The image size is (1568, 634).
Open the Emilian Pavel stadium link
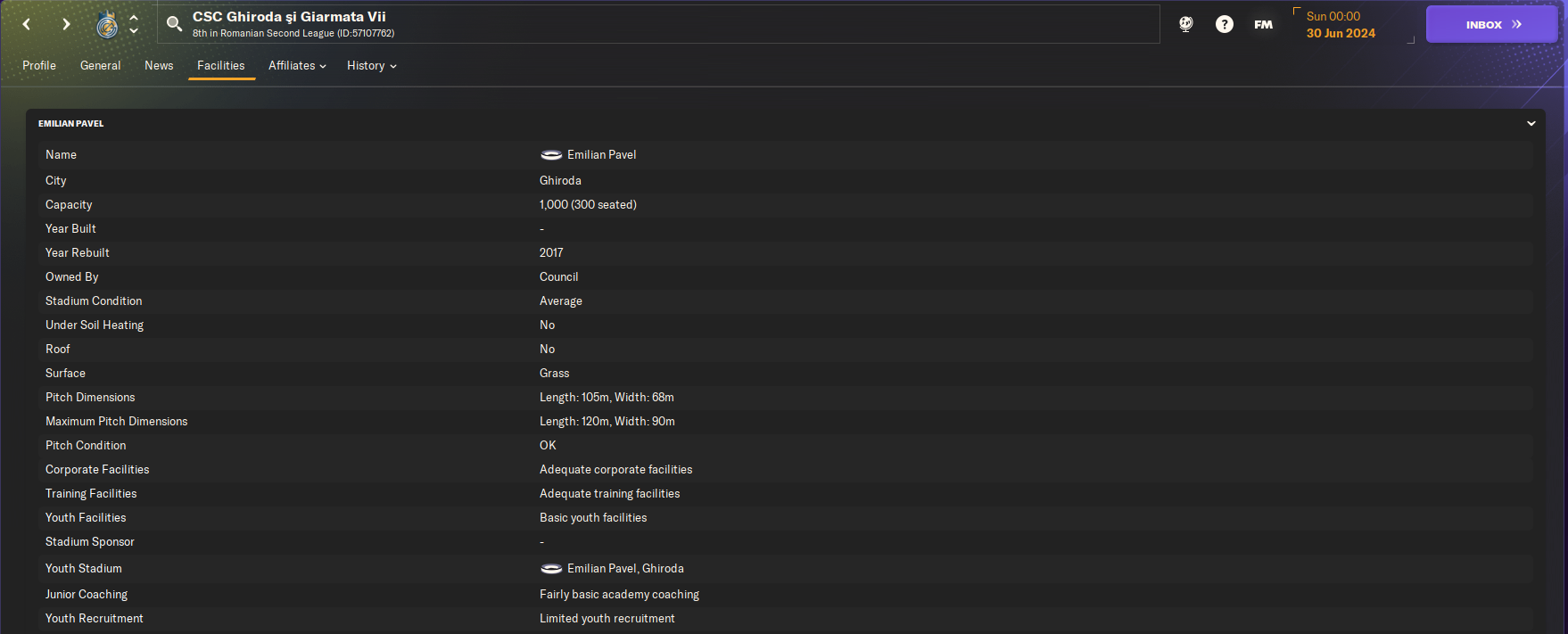(x=601, y=155)
